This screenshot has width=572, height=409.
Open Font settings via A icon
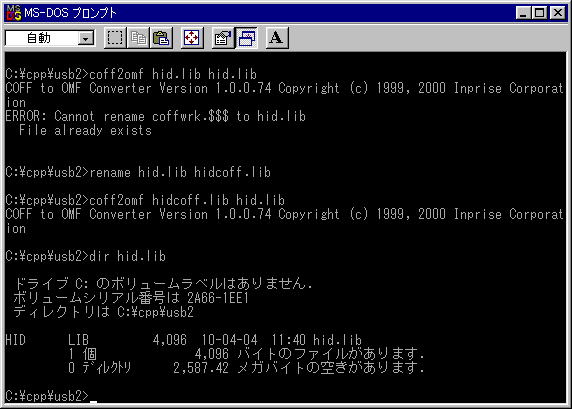(x=277, y=38)
